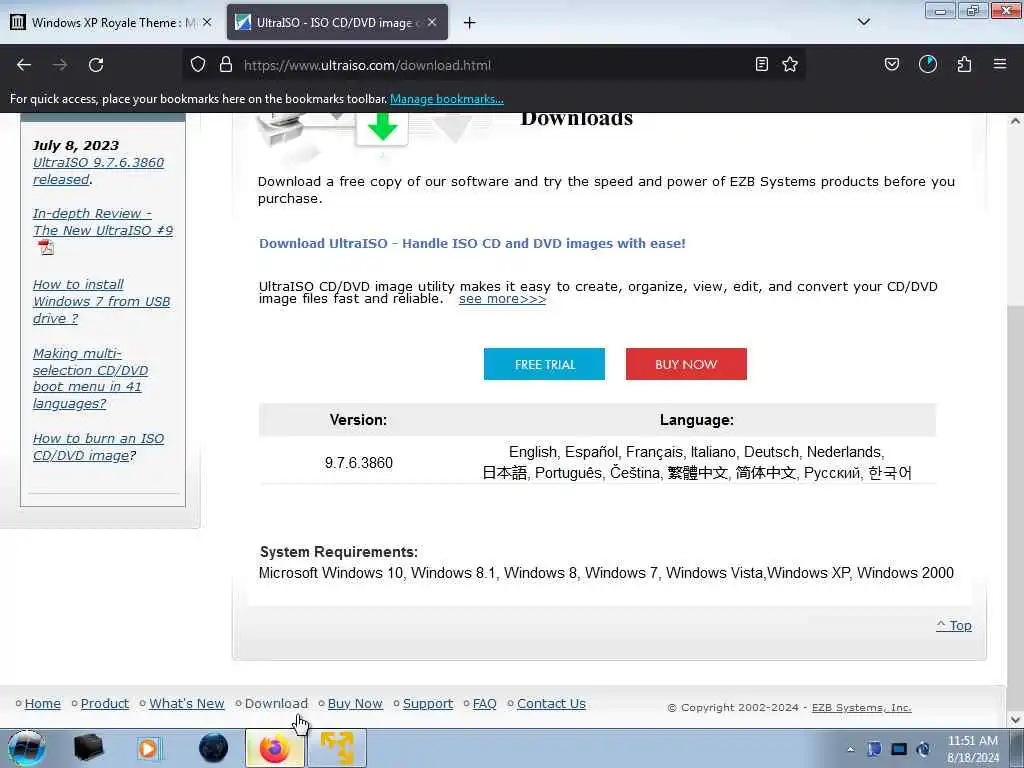Click the FREE TRIAL button
The height and width of the screenshot is (768, 1024).
click(x=544, y=364)
